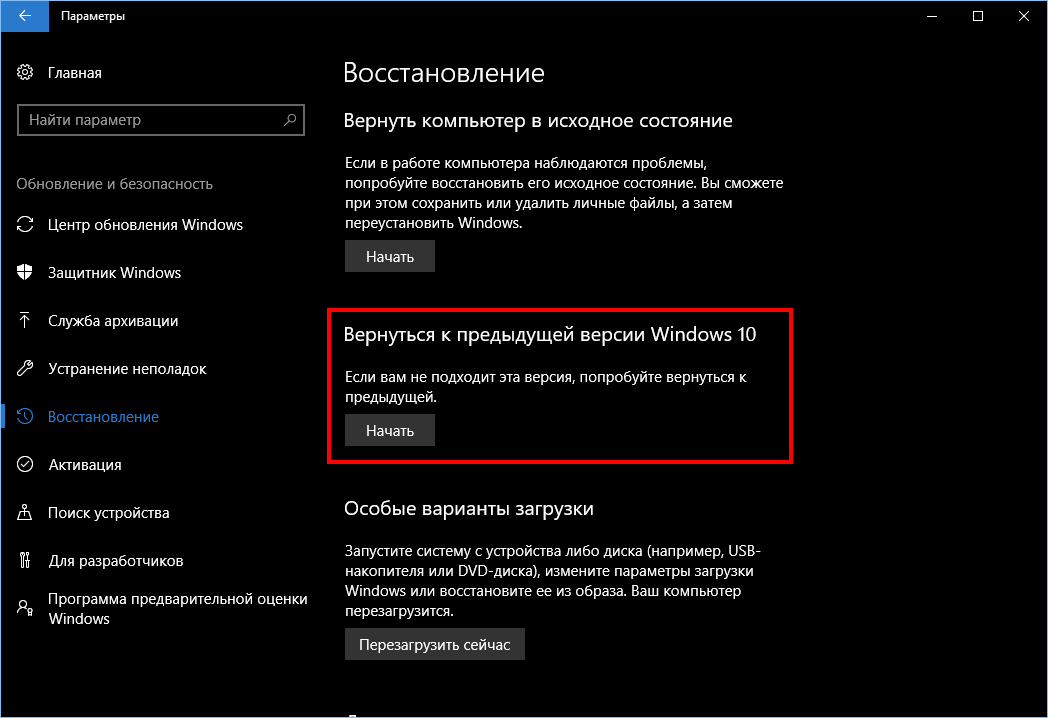Click the Поиск устройства locator icon

[x=27, y=512]
